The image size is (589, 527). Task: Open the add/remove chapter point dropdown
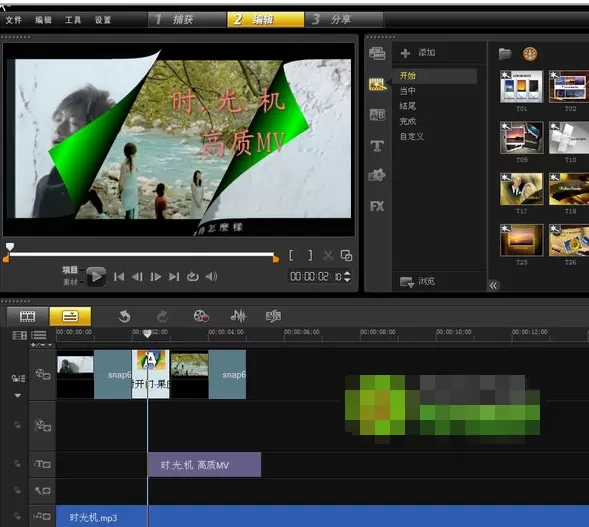[x=42, y=345]
